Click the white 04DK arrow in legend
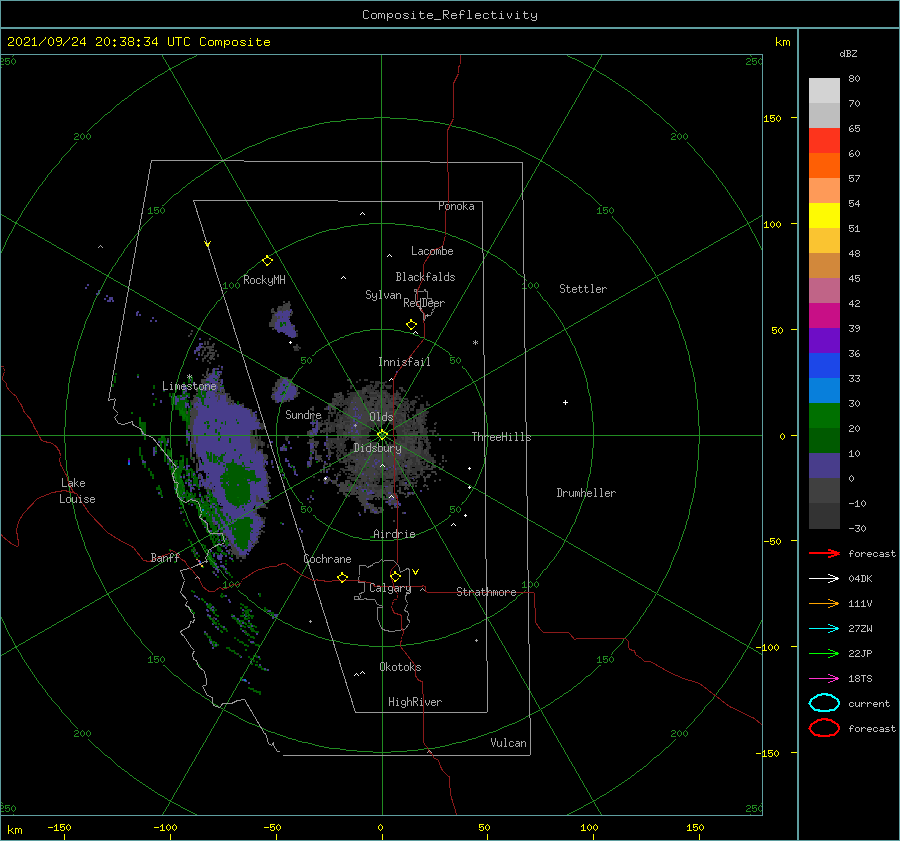900x841 pixels. tap(824, 579)
